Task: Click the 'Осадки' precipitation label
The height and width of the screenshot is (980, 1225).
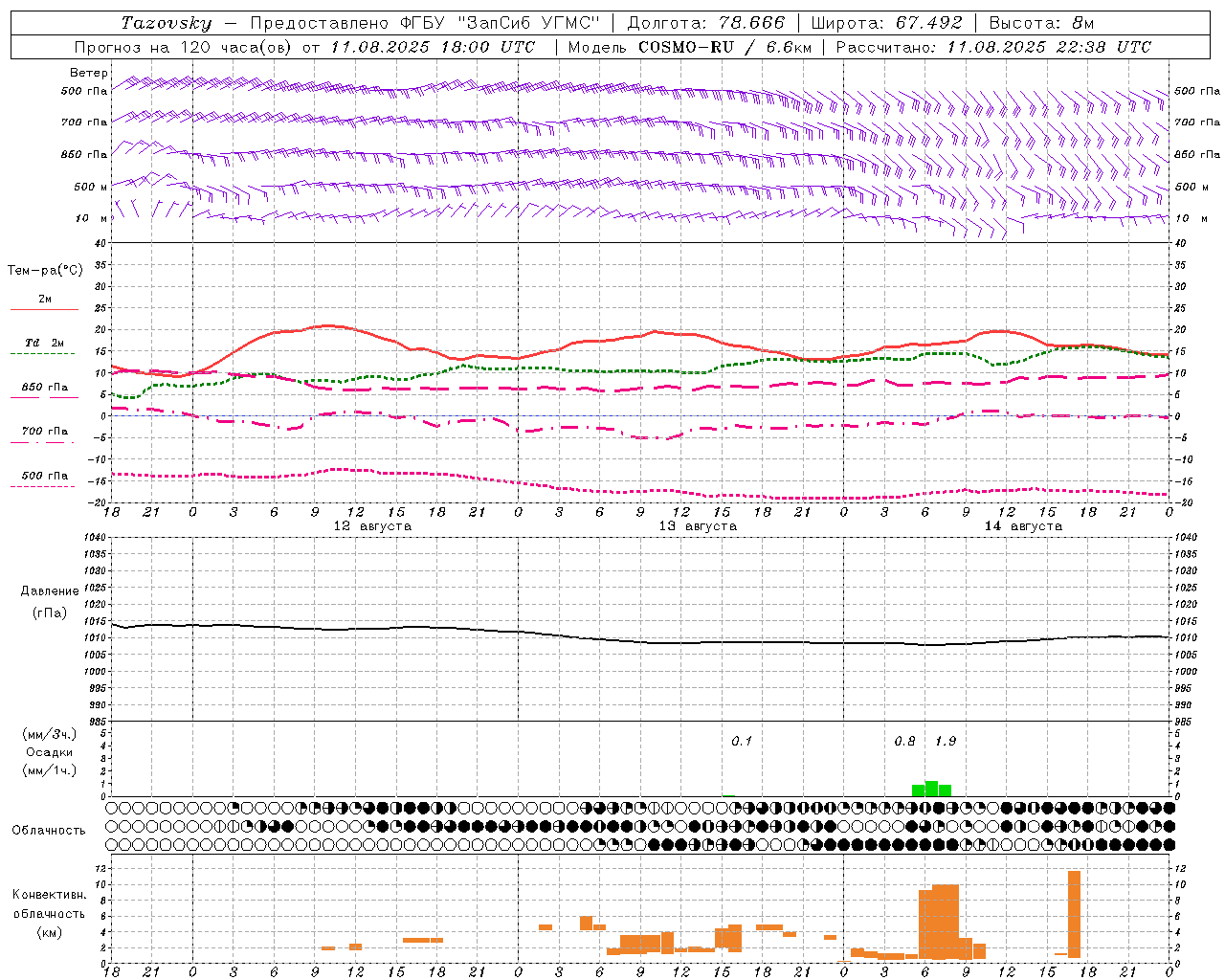Action: (x=50, y=752)
